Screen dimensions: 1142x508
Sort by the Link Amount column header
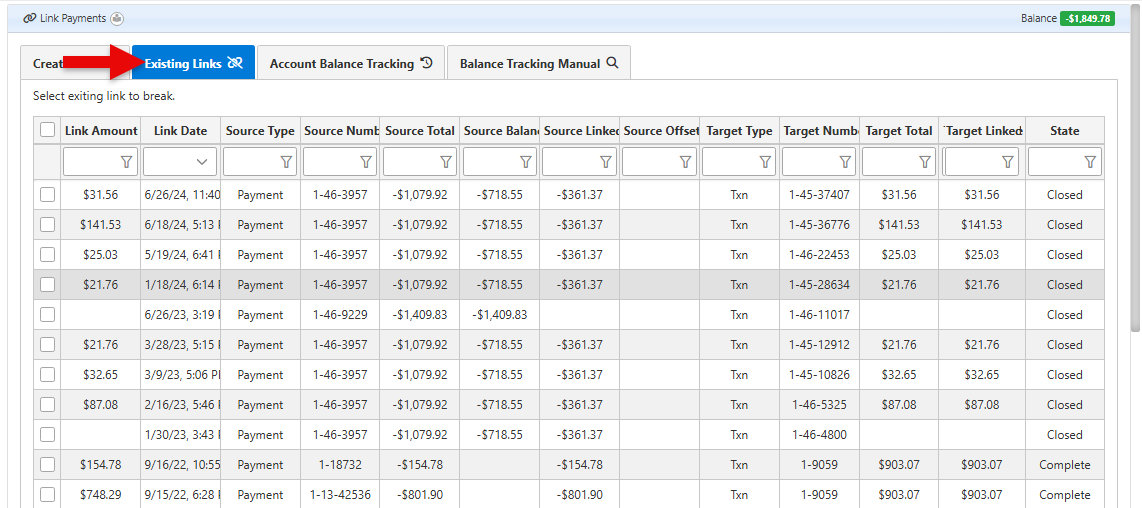[x=101, y=131]
